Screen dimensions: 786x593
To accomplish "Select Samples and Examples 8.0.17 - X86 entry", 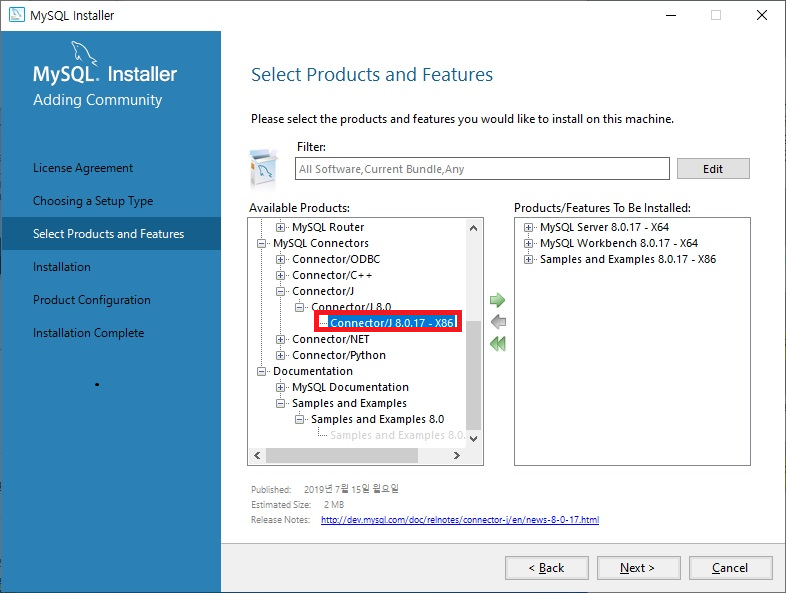I will [628, 259].
